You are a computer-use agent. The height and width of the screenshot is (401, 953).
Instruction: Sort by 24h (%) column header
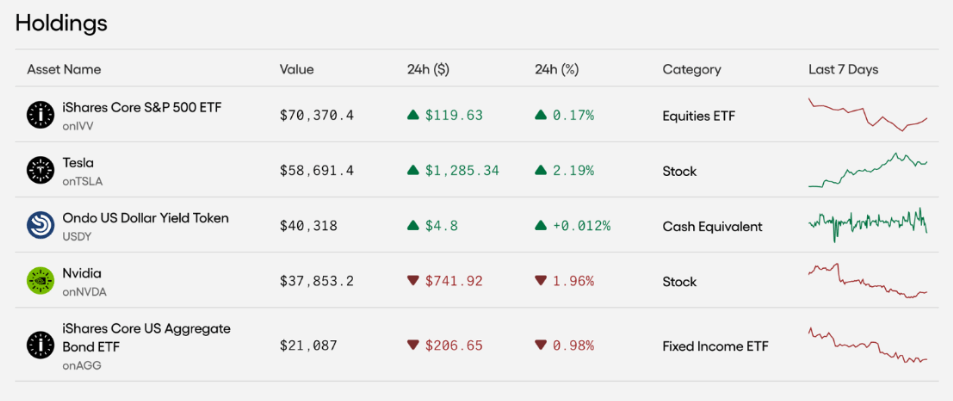click(x=559, y=70)
